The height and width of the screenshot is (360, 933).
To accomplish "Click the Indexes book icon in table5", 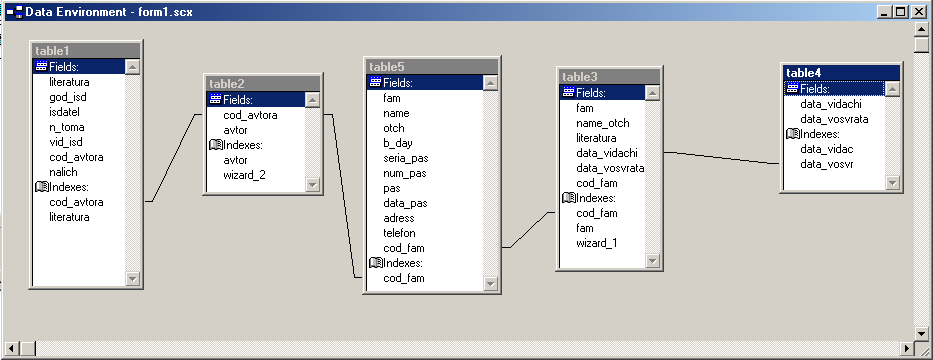I will [x=375, y=262].
